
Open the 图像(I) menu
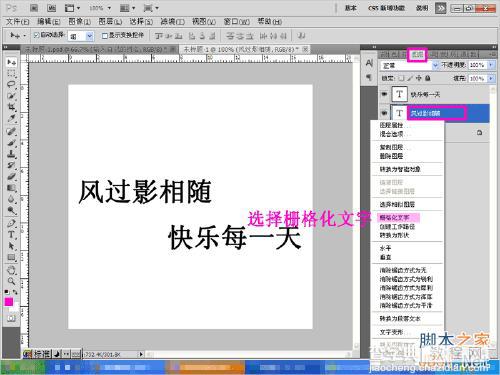click(79, 22)
